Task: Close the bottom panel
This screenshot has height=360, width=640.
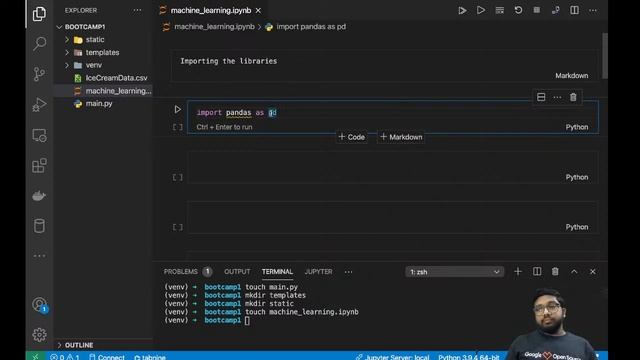Action: click(x=593, y=271)
